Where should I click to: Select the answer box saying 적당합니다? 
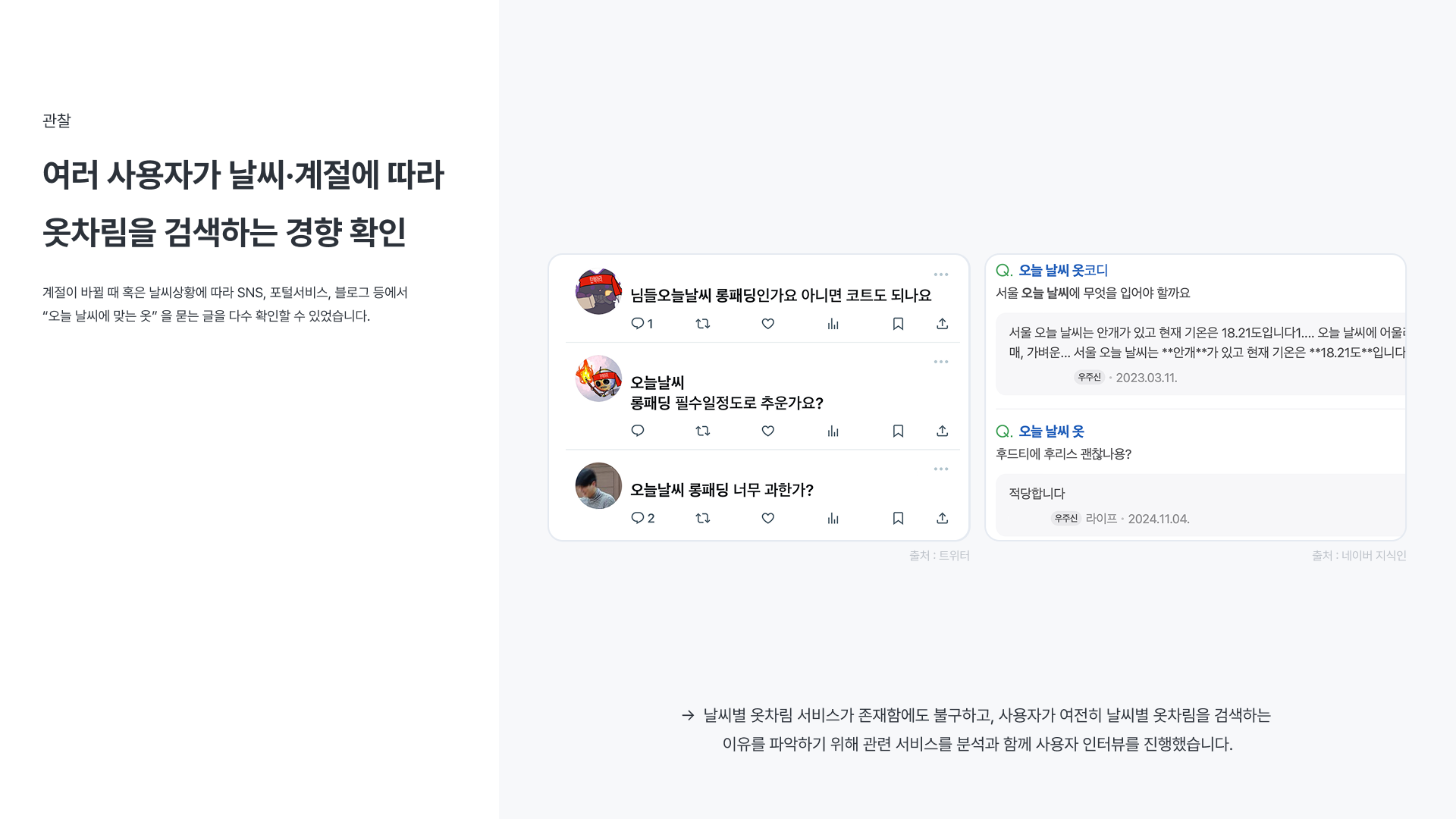click(x=1200, y=505)
